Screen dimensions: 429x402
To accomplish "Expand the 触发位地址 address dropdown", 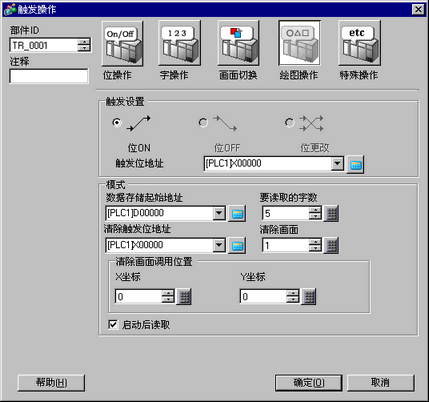I will [337, 164].
